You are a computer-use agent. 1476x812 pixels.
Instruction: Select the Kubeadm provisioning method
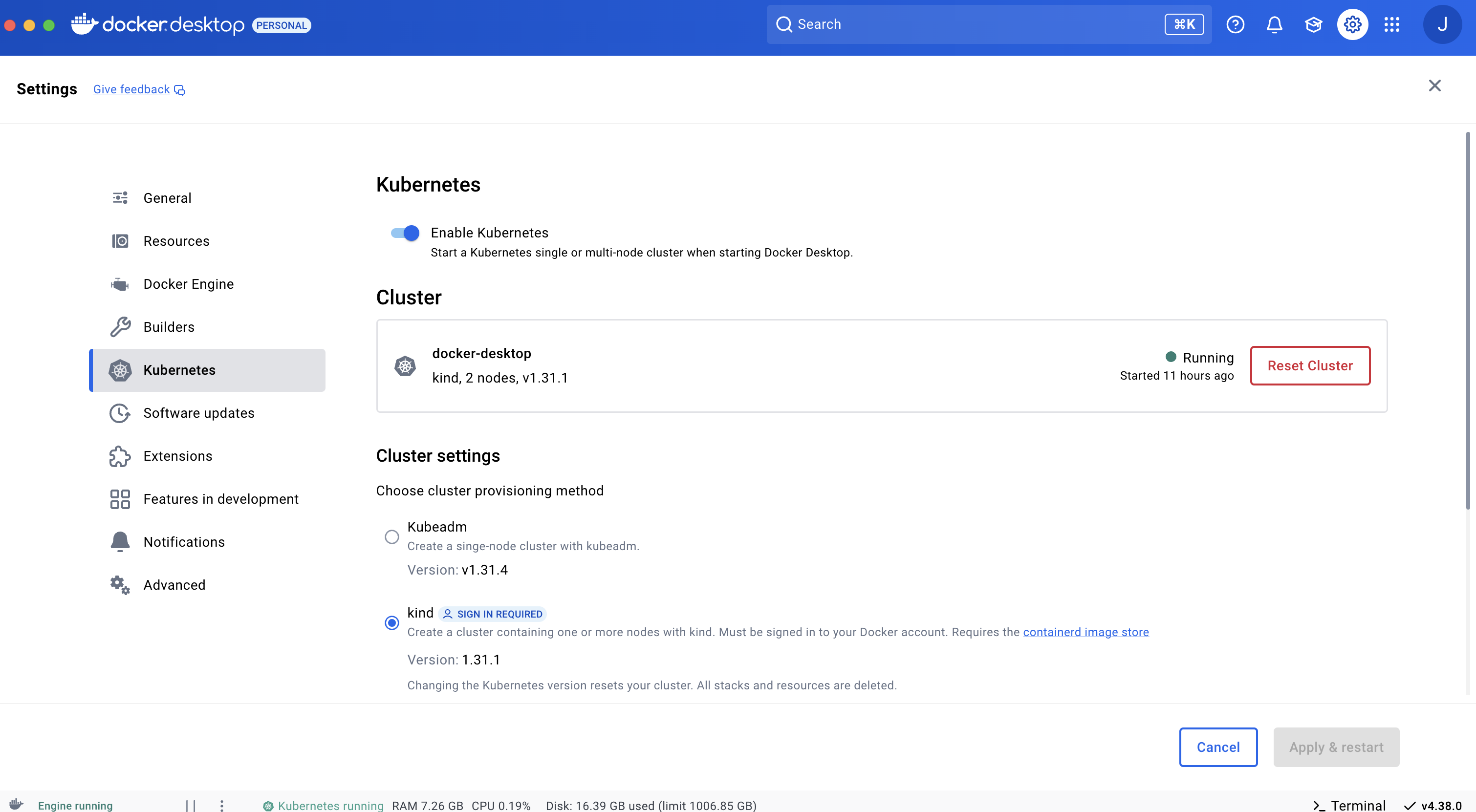pyautogui.click(x=392, y=536)
